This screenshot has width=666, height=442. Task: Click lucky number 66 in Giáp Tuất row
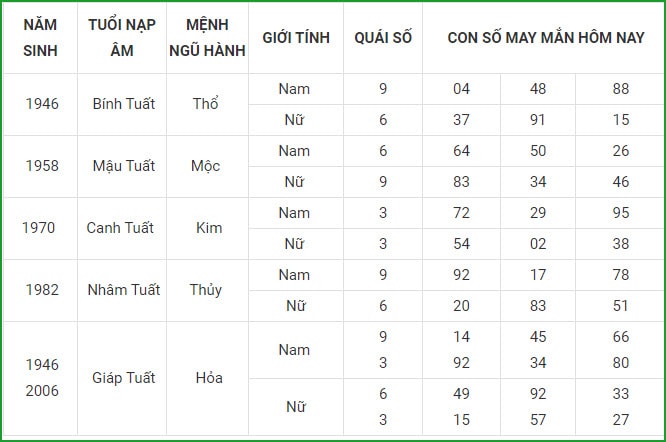click(x=621, y=337)
